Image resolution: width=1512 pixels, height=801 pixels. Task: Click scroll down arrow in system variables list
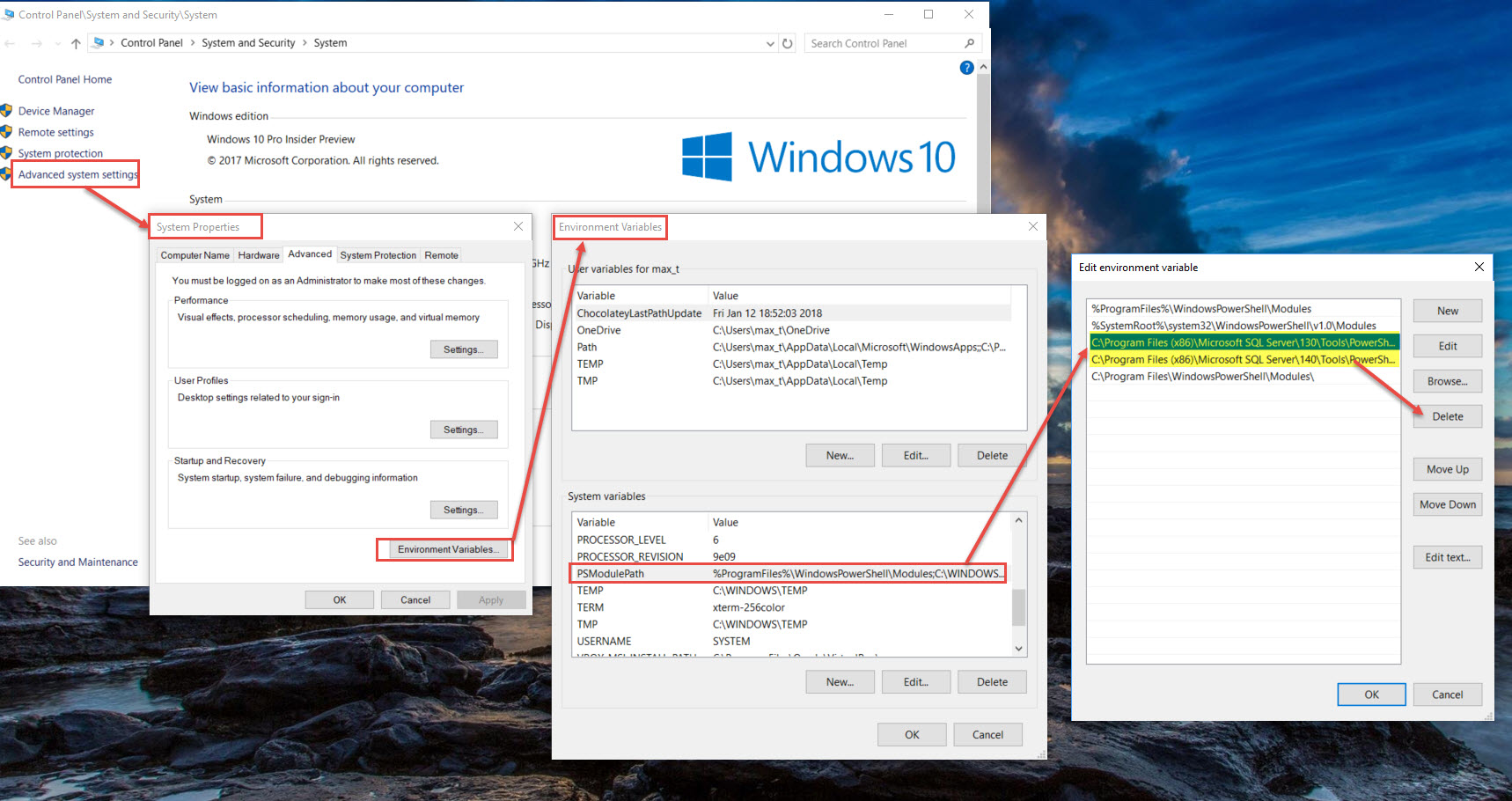click(x=1018, y=649)
